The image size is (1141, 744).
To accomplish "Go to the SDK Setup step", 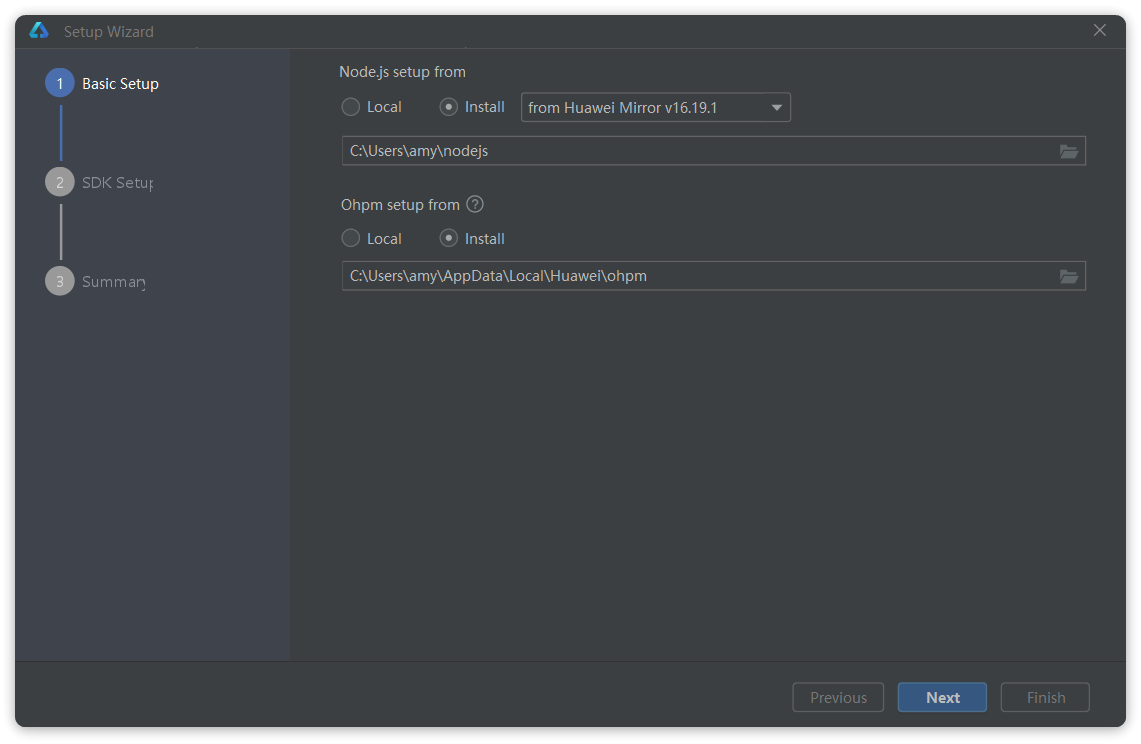I will pos(99,182).
